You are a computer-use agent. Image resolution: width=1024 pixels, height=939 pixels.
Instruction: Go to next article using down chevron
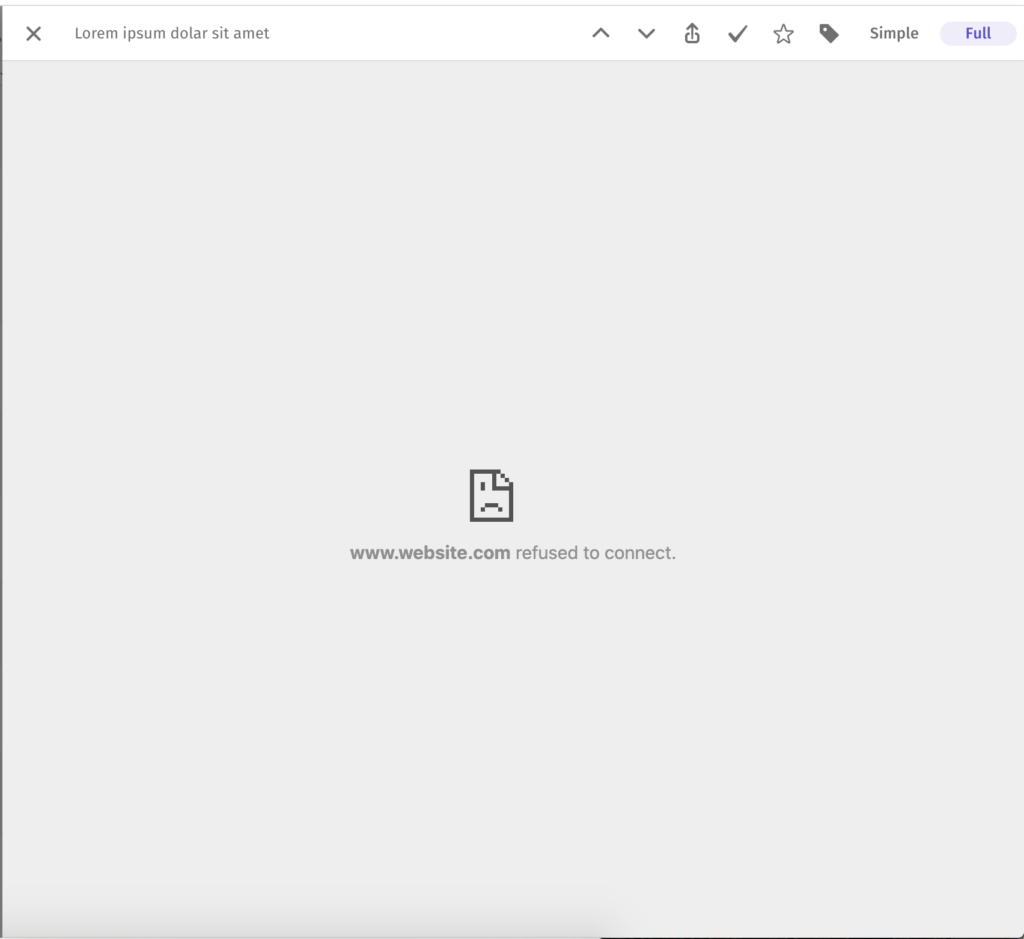click(646, 34)
